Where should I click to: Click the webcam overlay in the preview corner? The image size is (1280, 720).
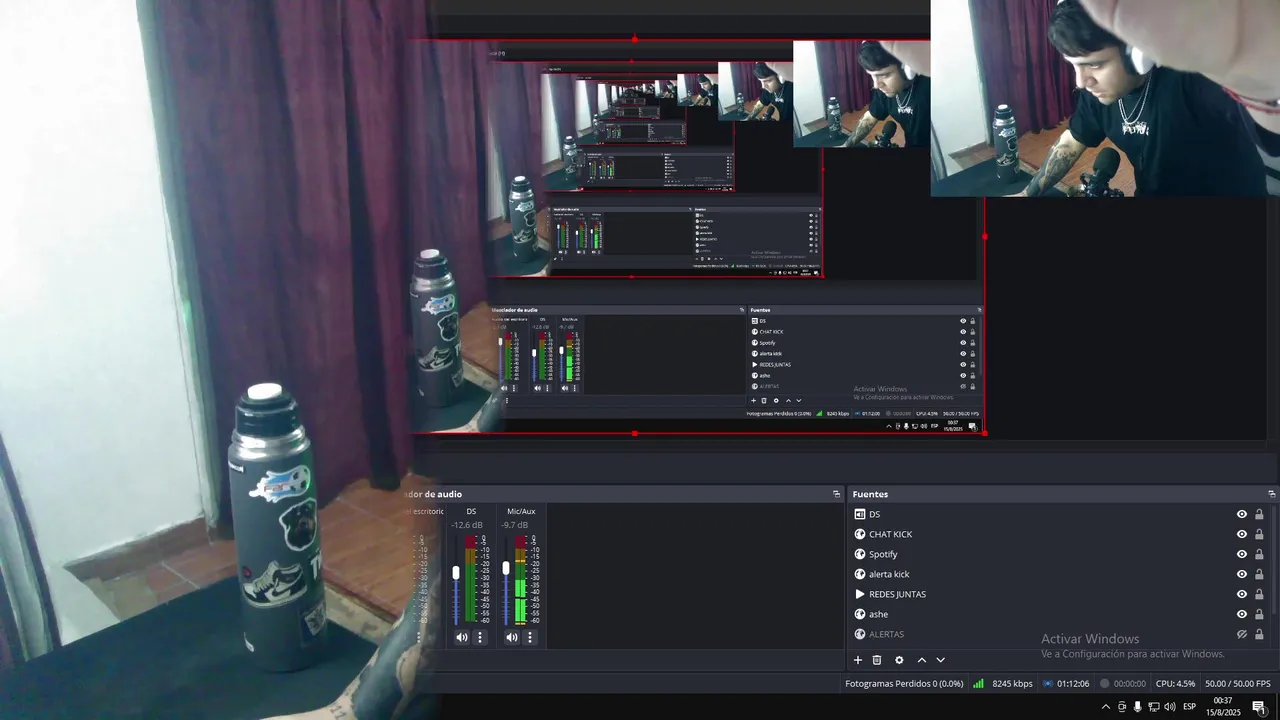coord(1105,98)
